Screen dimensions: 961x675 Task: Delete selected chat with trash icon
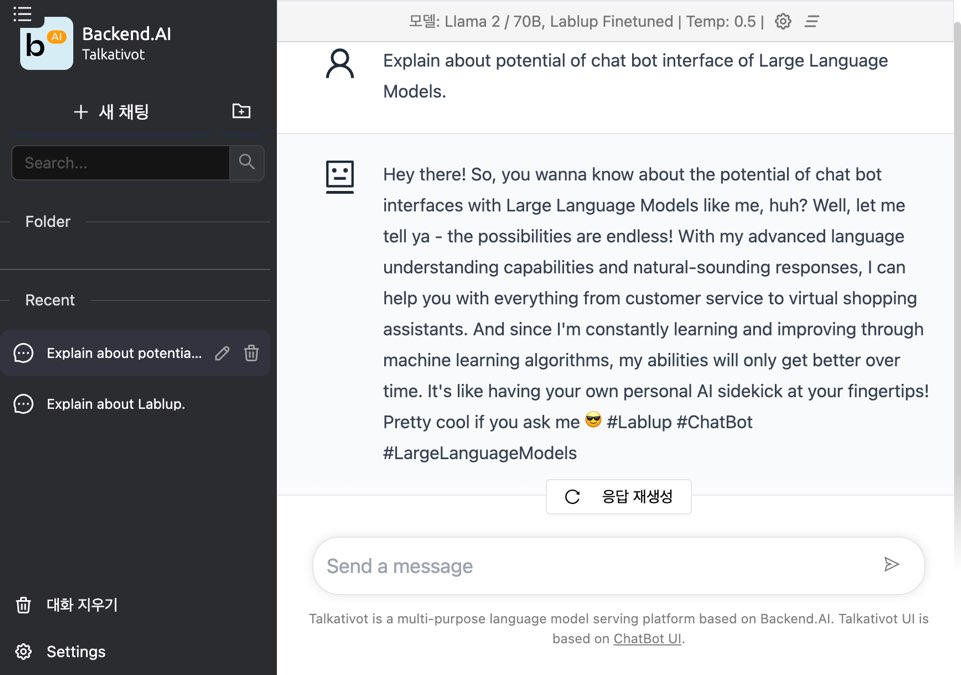pyautogui.click(x=252, y=353)
